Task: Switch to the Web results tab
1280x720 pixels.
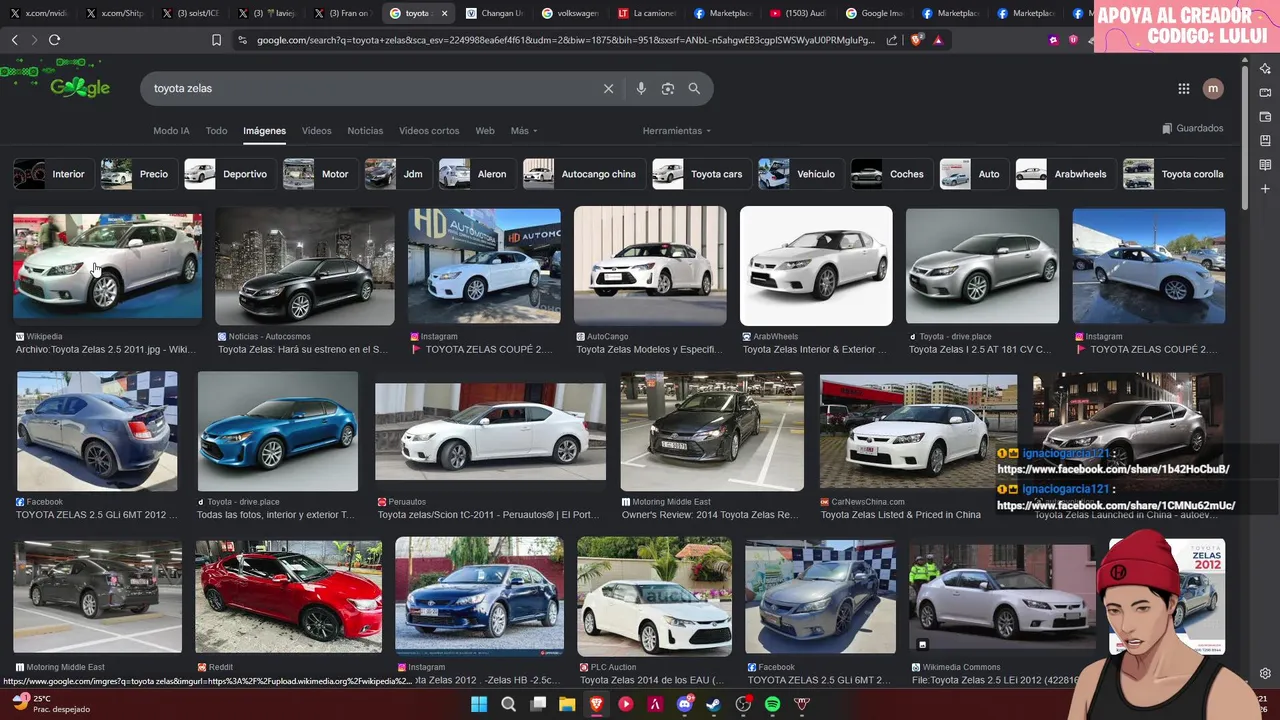Action: pos(485,131)
